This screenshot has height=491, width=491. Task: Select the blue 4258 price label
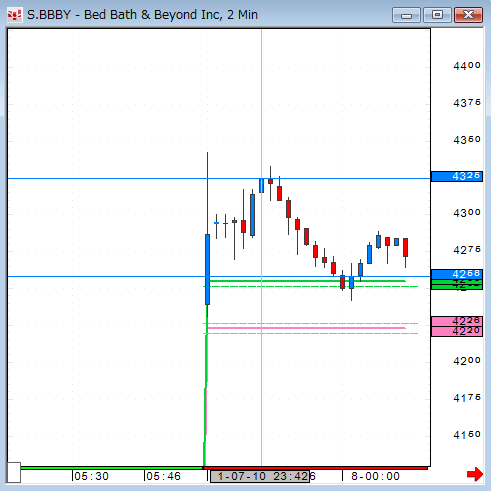tap(457, 274)
